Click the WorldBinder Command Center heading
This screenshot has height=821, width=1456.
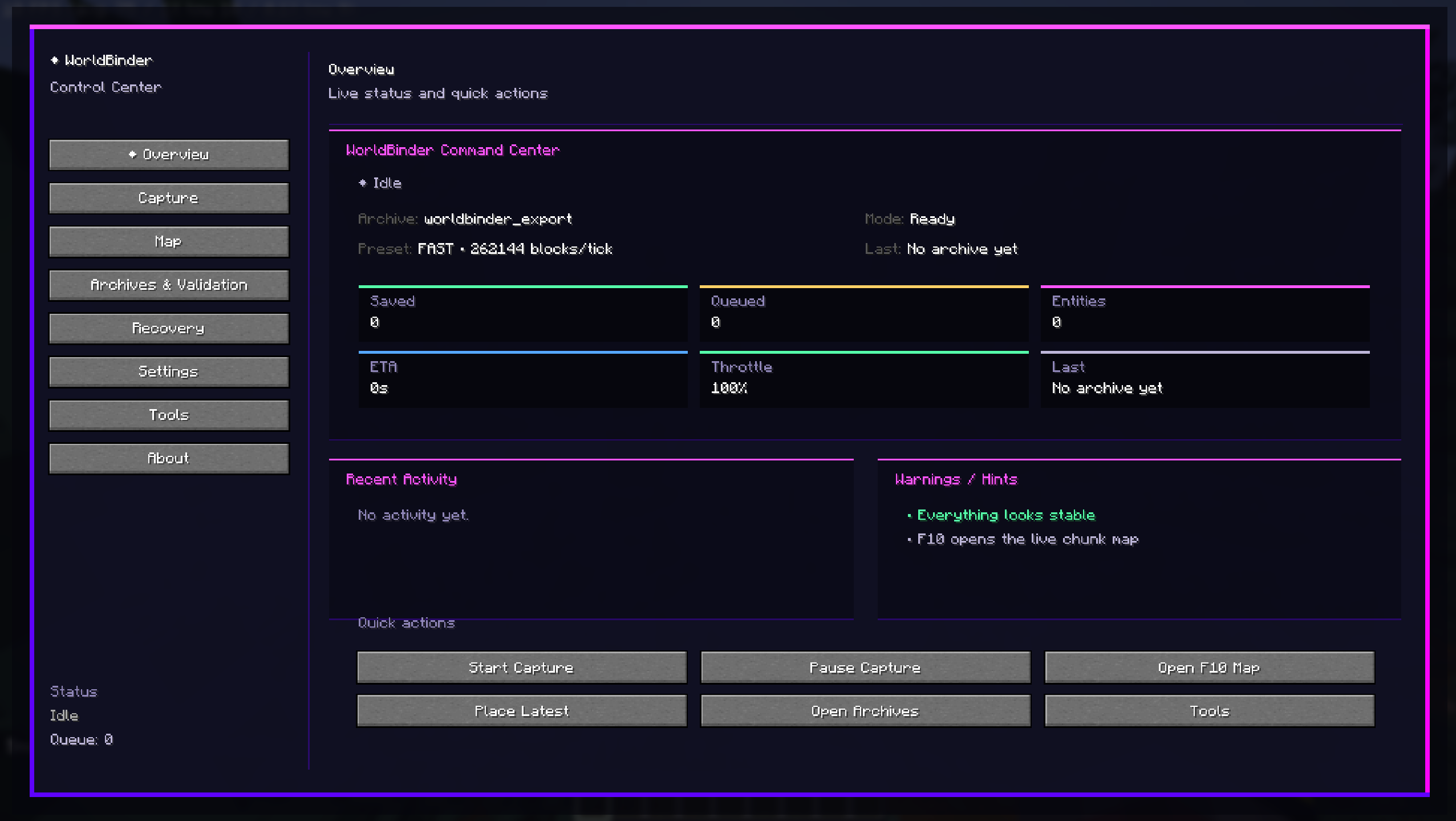tap(453, 150)
